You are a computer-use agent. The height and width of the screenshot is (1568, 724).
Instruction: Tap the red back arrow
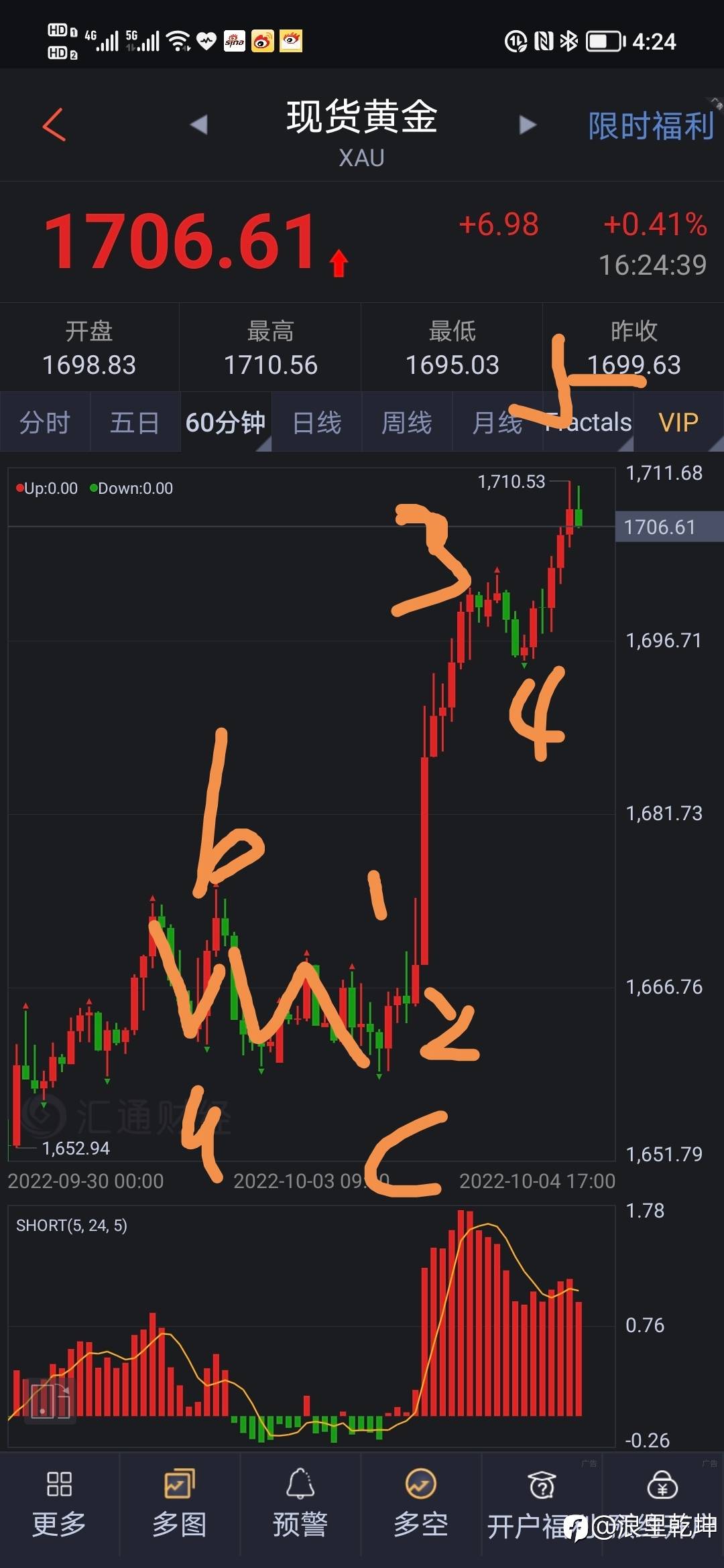click(x=54, y=125)
